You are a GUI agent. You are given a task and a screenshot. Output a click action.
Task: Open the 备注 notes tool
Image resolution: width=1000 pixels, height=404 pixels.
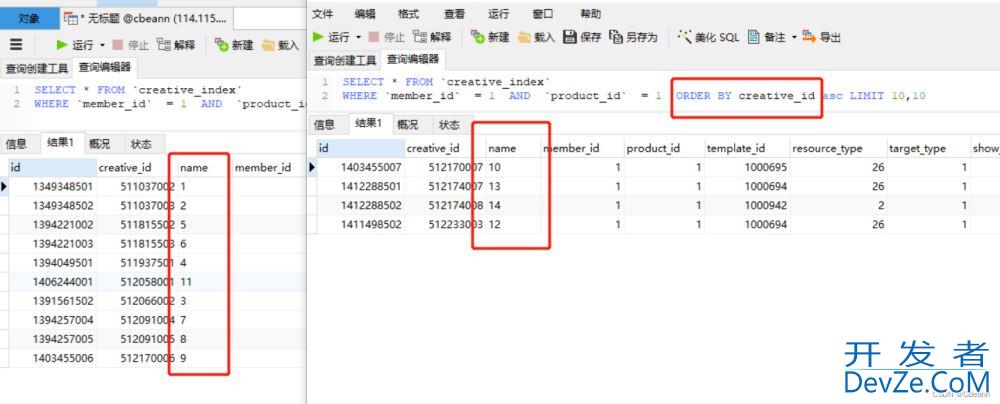(767, 37)
